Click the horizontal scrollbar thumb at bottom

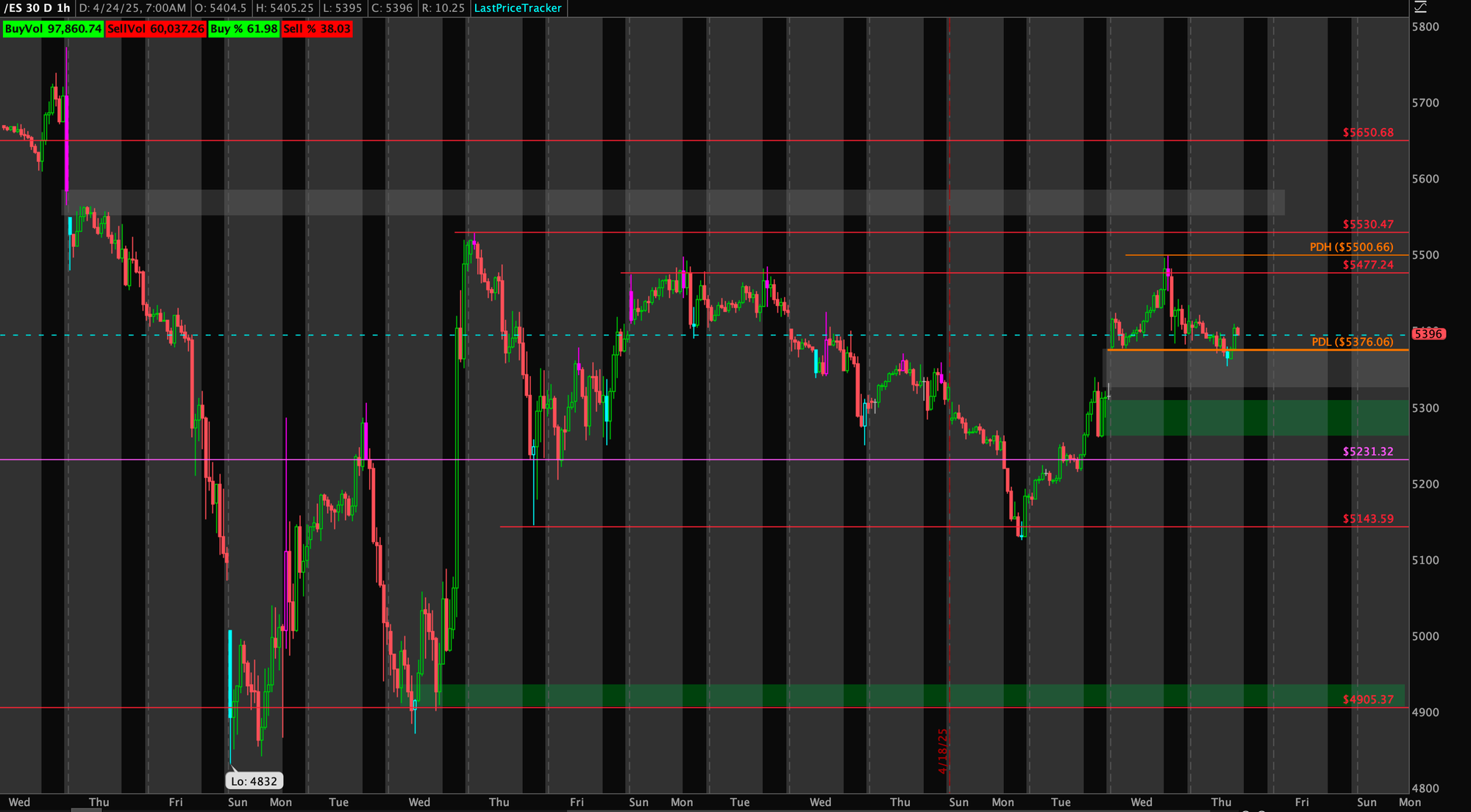(x=86, y=810)
